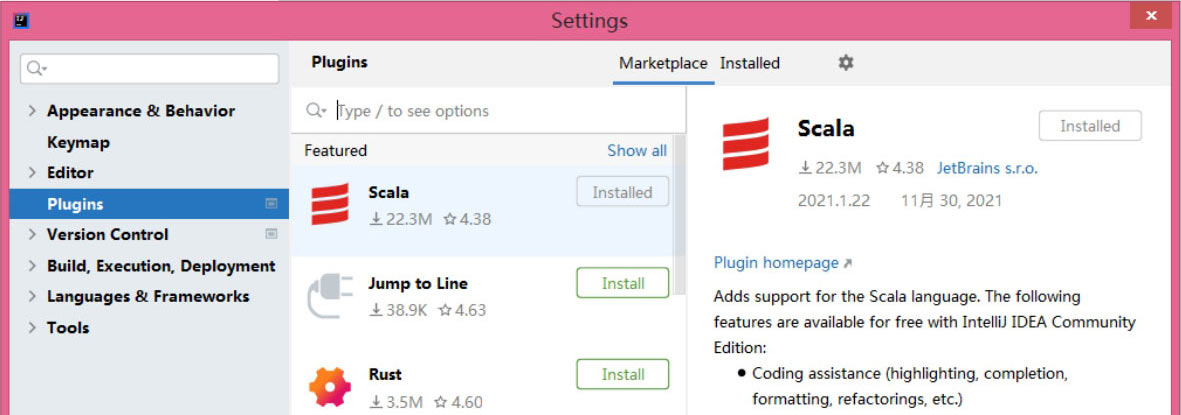Expand the Editor settings node
The width and height of the screenshot is (1181, 415).
(32, 172)
